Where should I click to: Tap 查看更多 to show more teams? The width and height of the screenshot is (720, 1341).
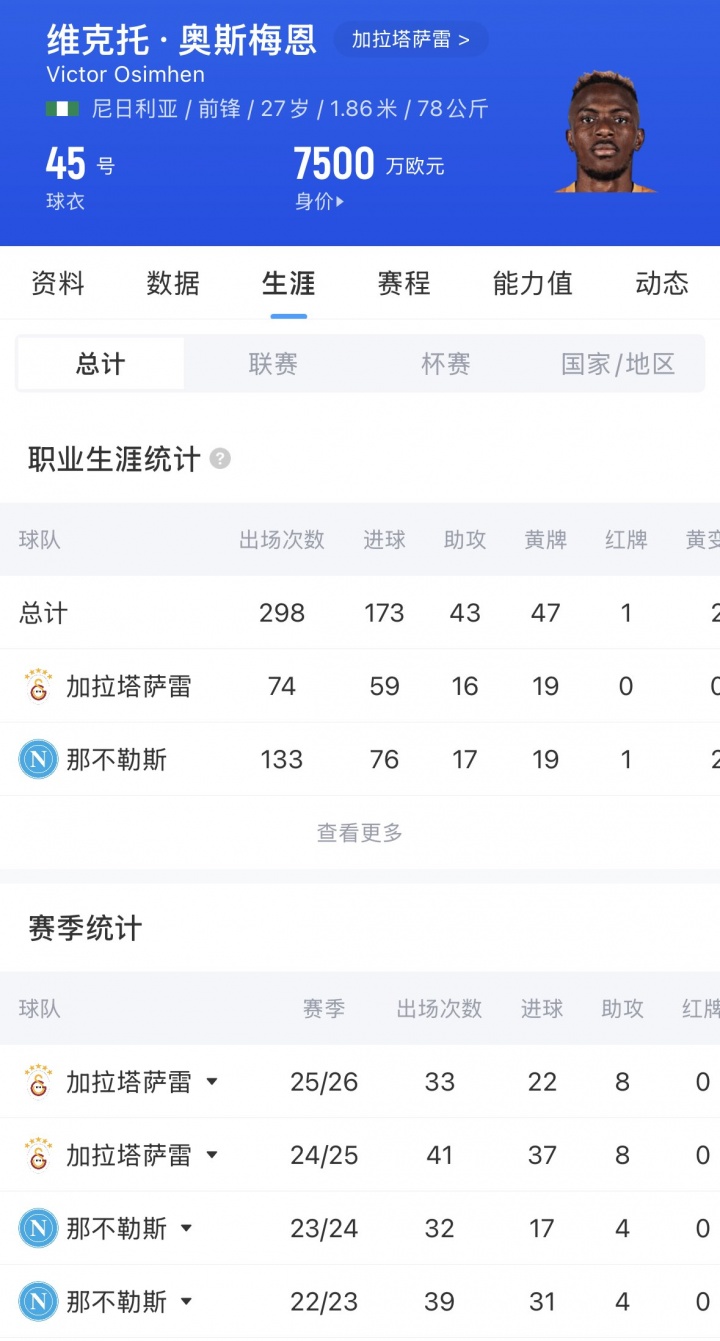click(360, 832)
